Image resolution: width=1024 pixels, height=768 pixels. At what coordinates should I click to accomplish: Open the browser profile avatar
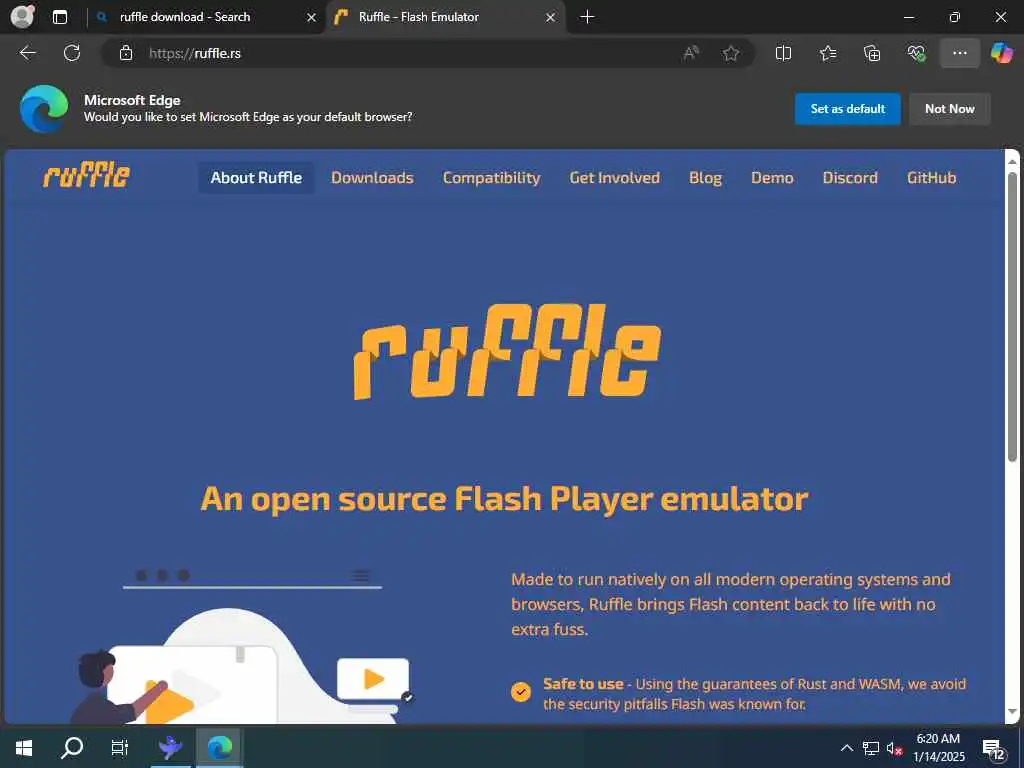[22, 16]
